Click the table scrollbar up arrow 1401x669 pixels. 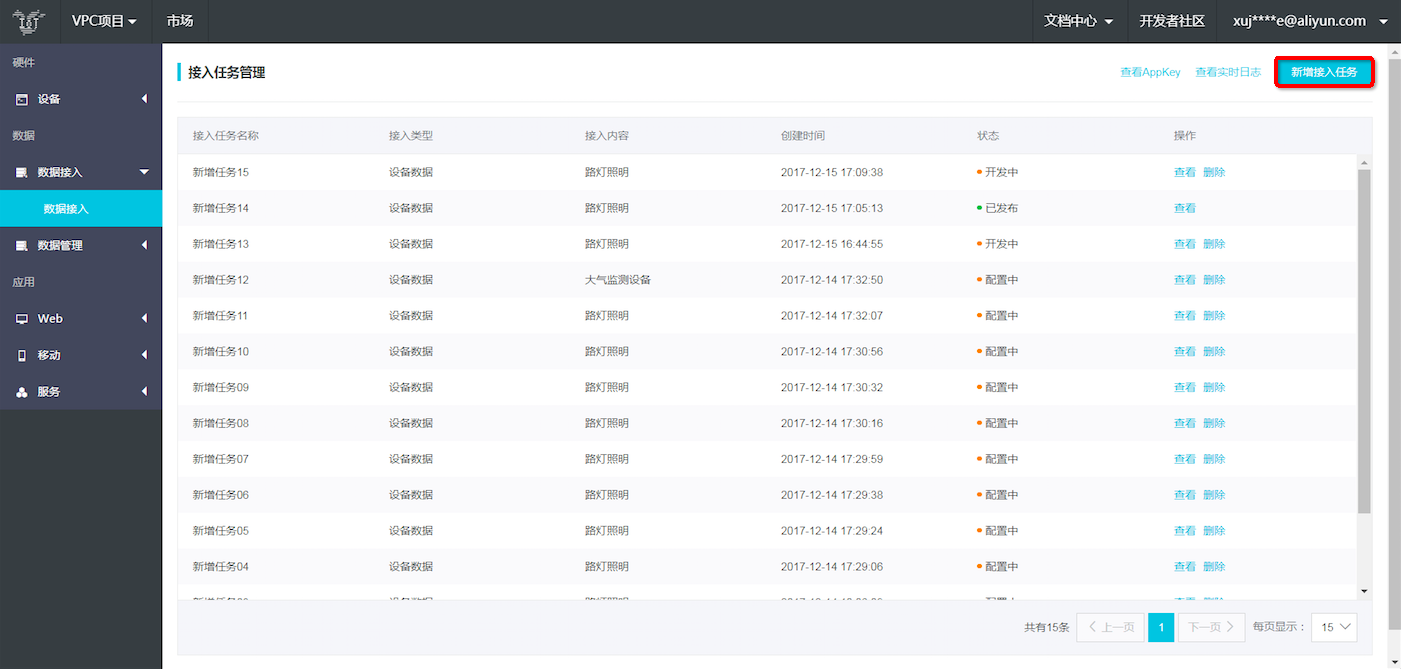pyautogui.click(x=1364, y=161)
